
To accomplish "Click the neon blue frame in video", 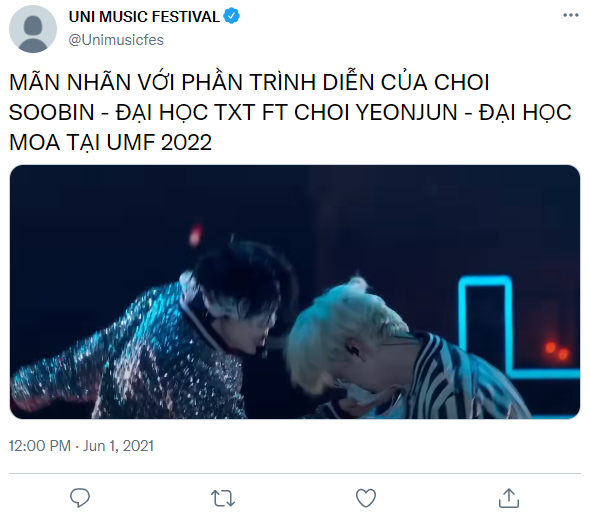I will coord(517,327).
